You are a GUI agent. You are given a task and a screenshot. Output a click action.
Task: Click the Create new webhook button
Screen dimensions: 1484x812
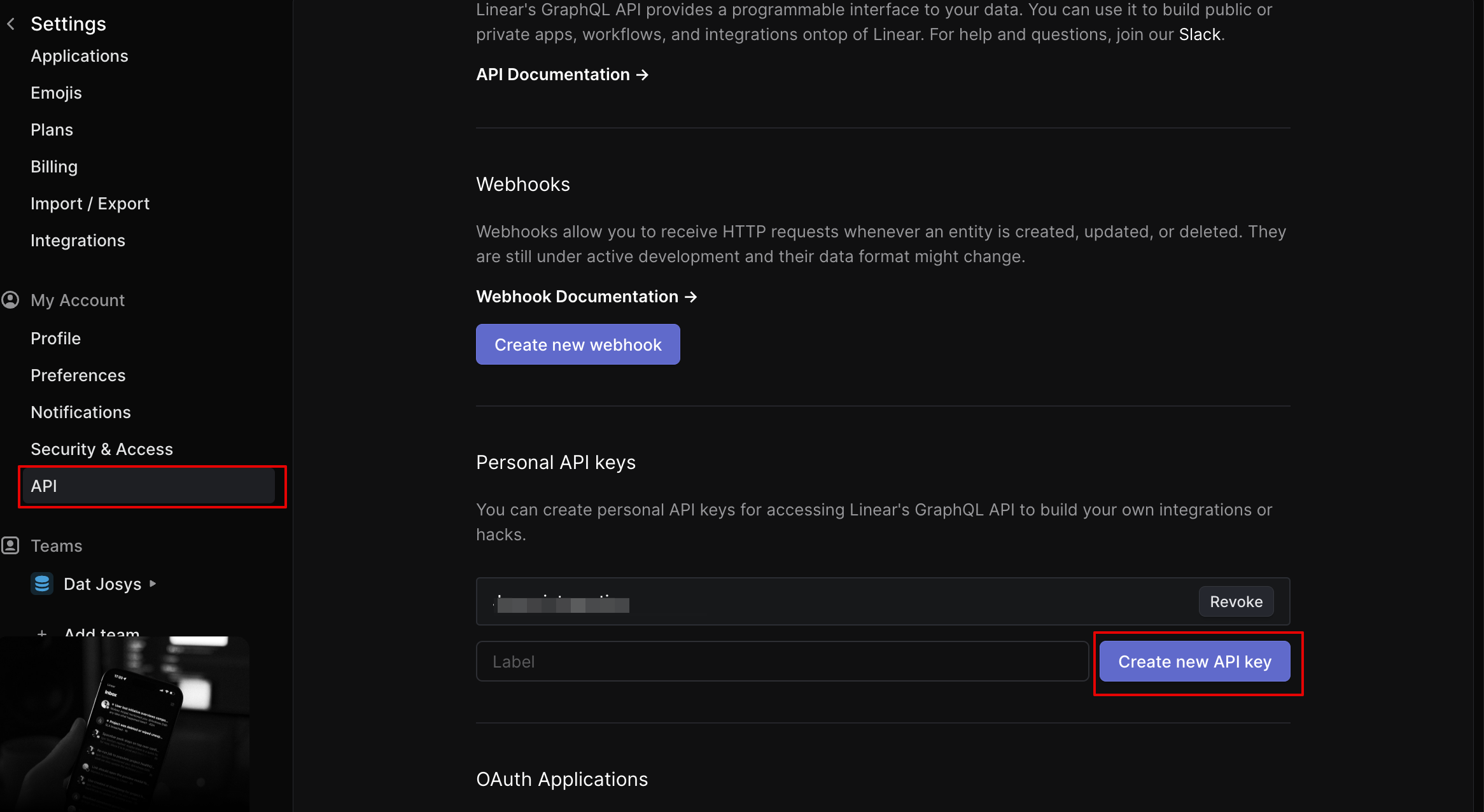pos(577,344)
